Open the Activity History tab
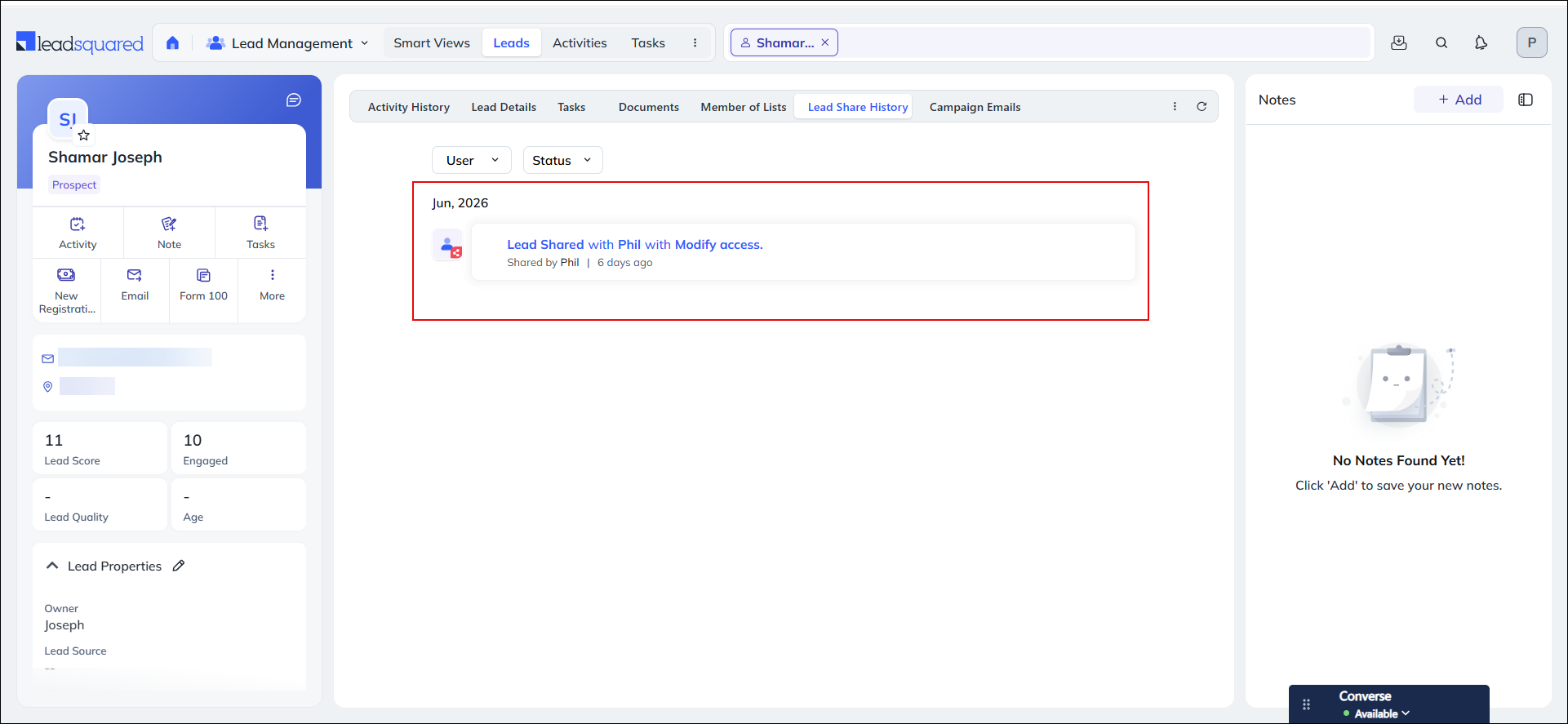The width and height of the screenshot is (1568, 724). (408, 107)
